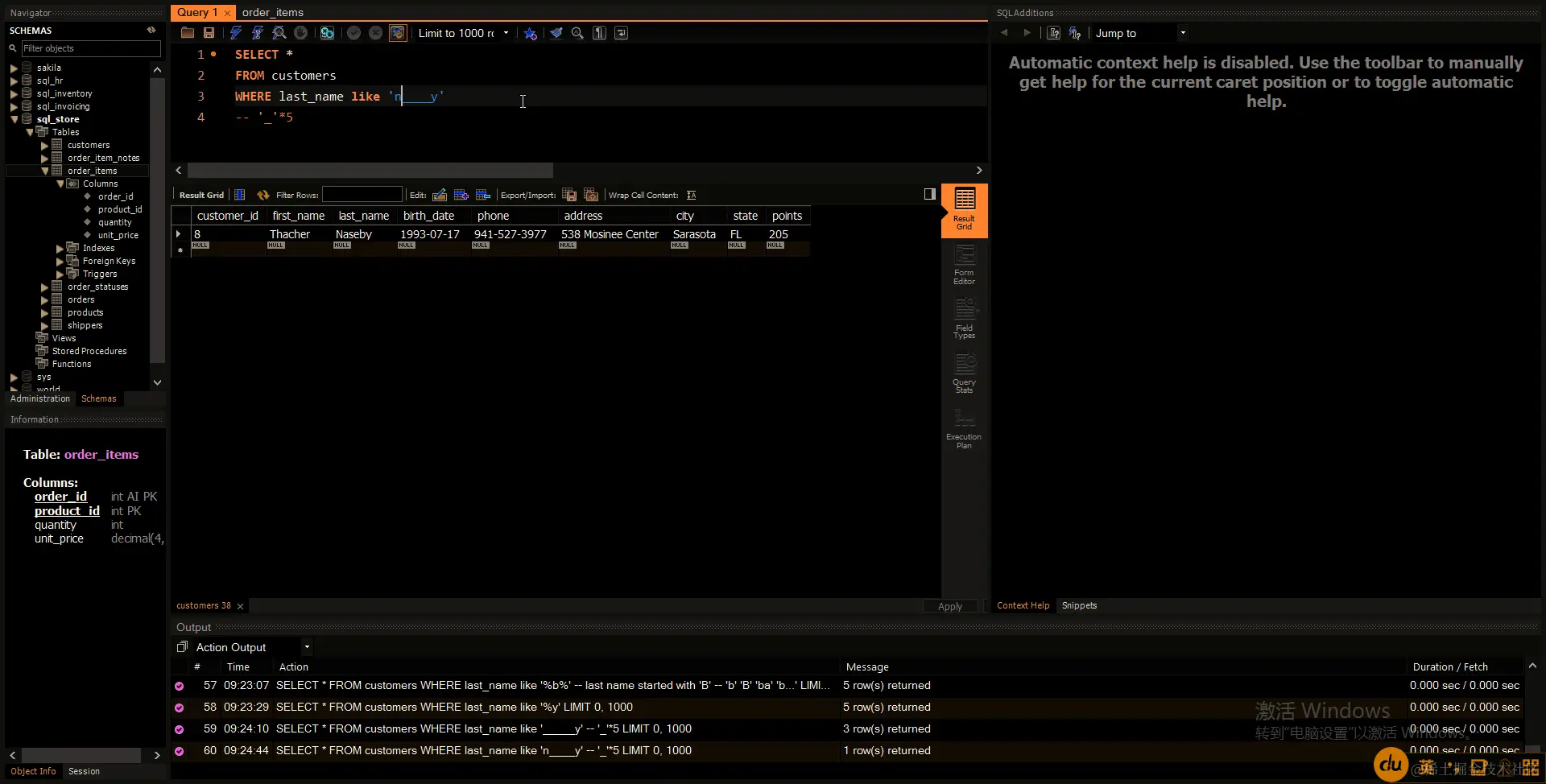
Task: Stop the running query
Action: (301, 33)
